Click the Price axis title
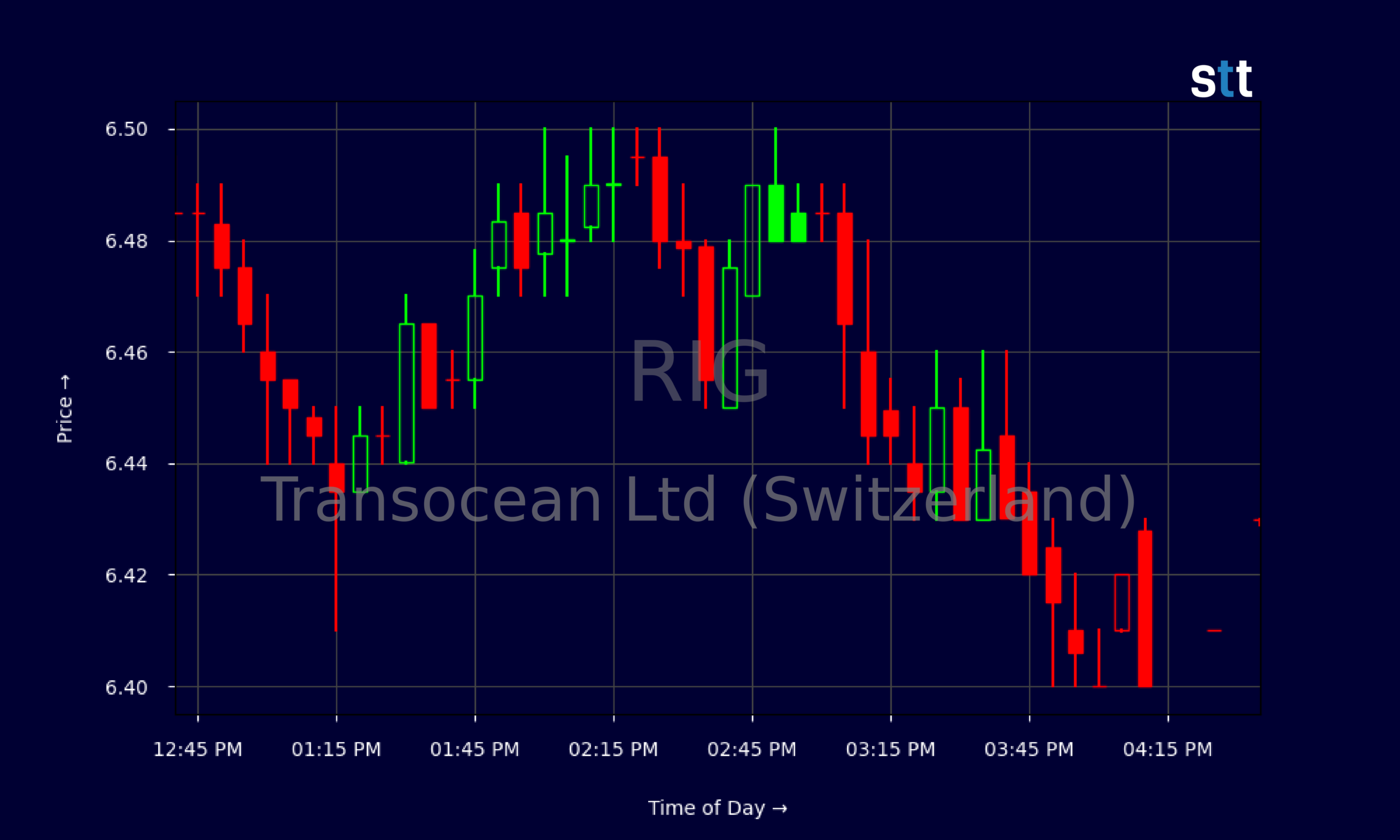Image resolution: width=1400 pixels, height=840 pixels. pyautogui.click(x=65, y=409)
